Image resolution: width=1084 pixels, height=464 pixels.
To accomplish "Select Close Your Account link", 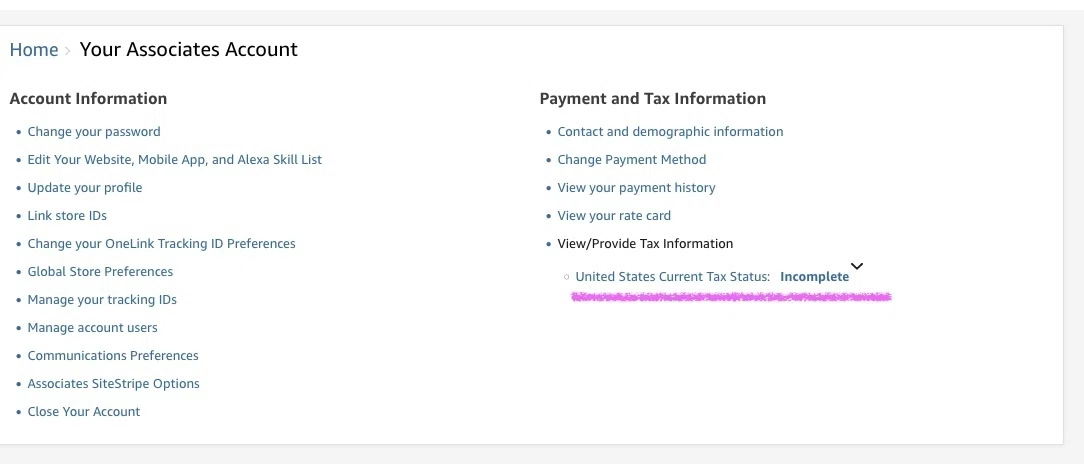I will pyautogui.click(x=84, y=411).
